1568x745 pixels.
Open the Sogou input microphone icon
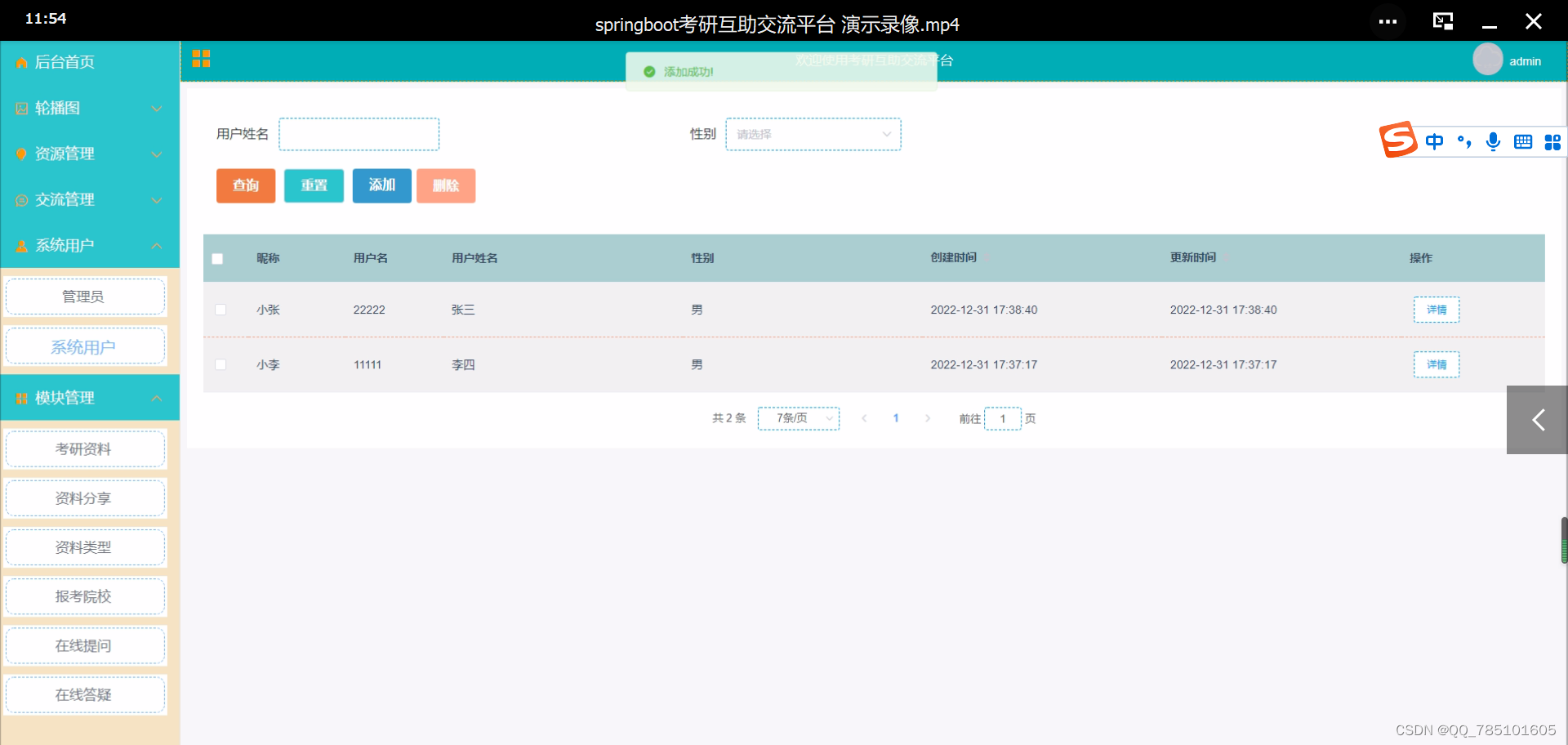click(1494, 141)
